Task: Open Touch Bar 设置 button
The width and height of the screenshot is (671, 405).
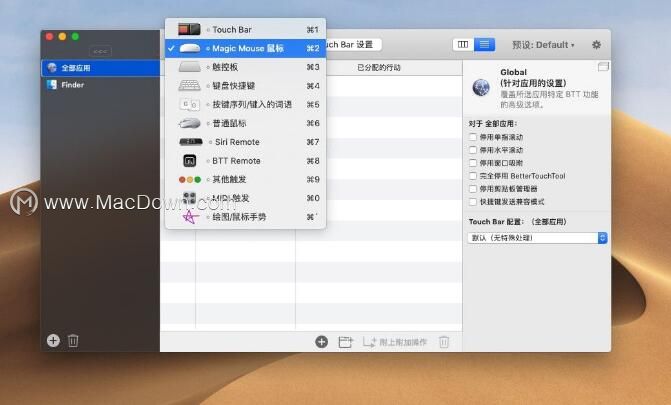Action: (x=353, y=45)
